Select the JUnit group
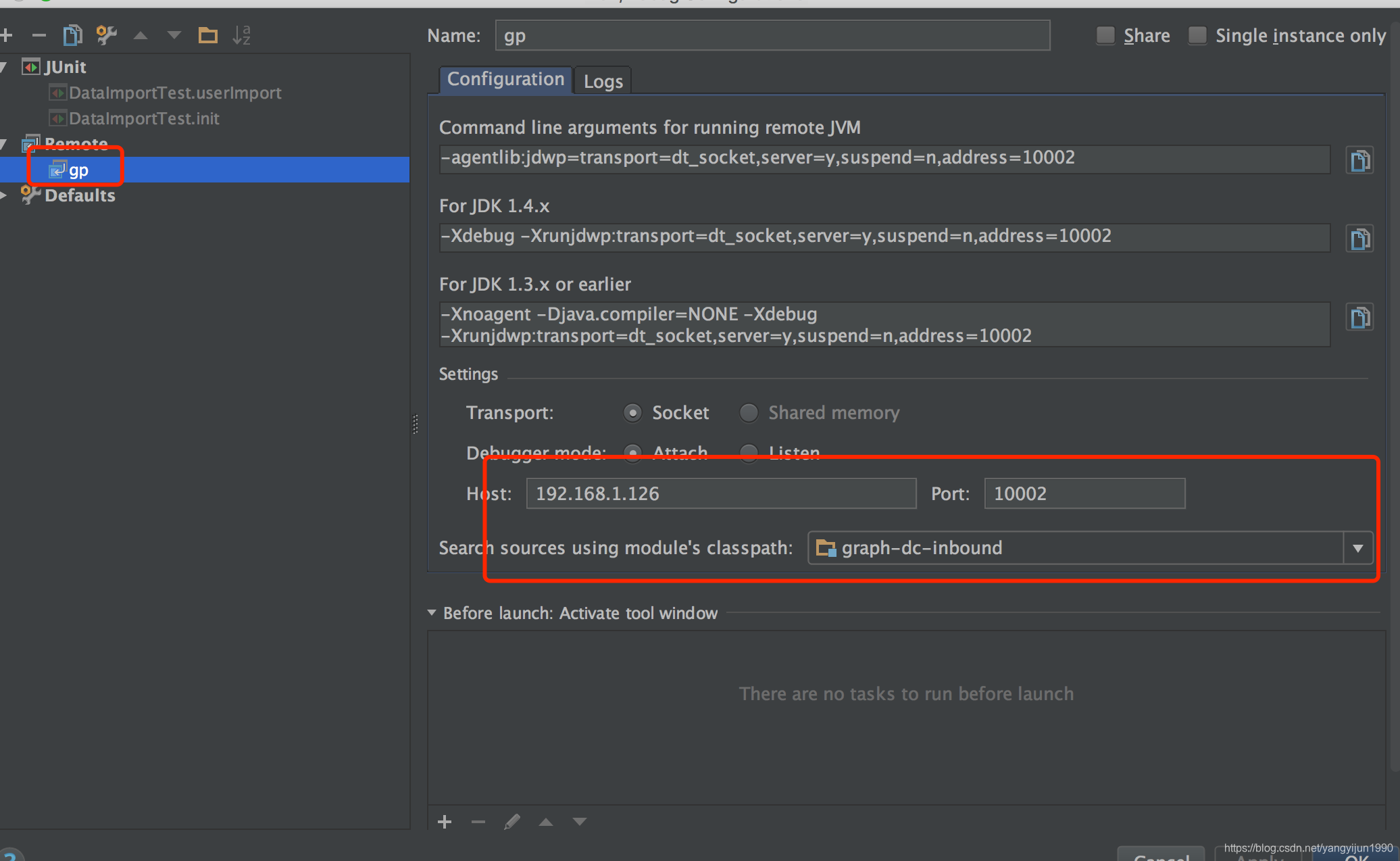Viewport: 1400px width, 861px height. (x=65, y=67)
